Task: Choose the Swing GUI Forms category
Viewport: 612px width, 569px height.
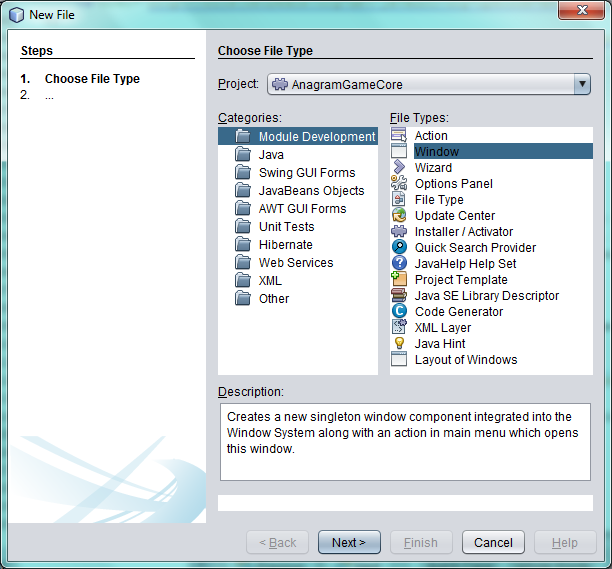Action: 306,173
